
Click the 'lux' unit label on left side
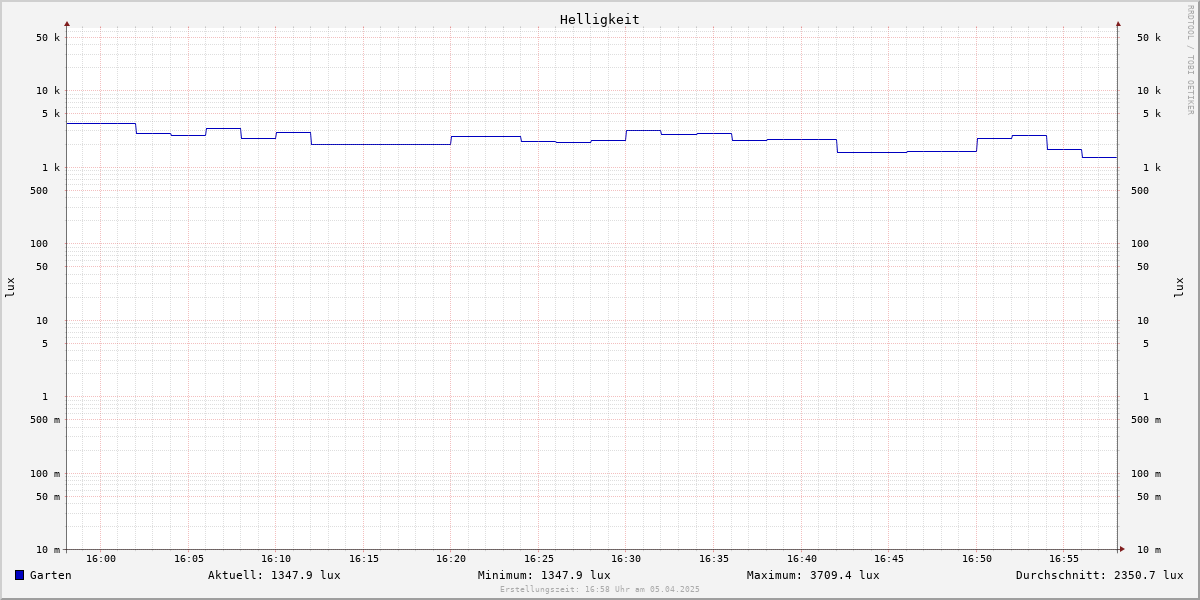pyautogui.click(x=10, y=288)
